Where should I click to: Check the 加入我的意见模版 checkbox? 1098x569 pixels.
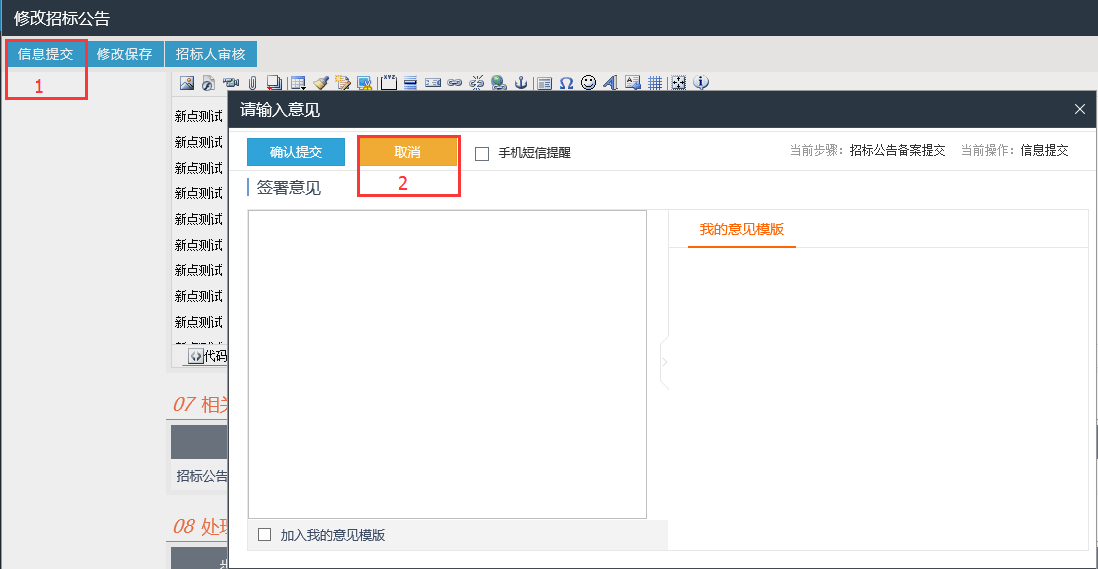265,535
